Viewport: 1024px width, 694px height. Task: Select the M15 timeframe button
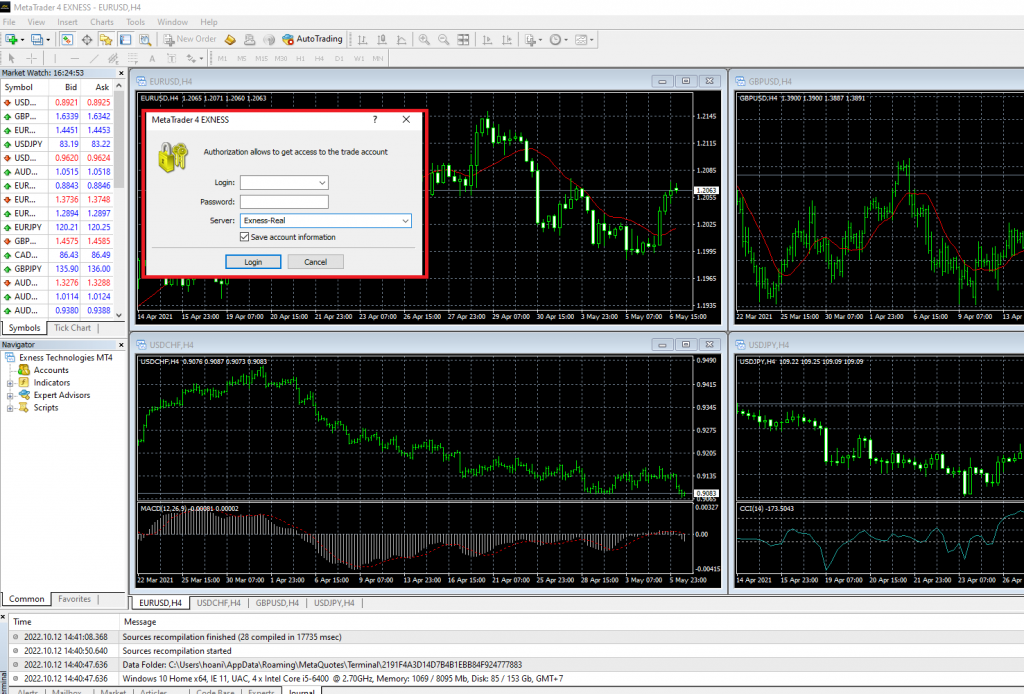pos(261,59)
